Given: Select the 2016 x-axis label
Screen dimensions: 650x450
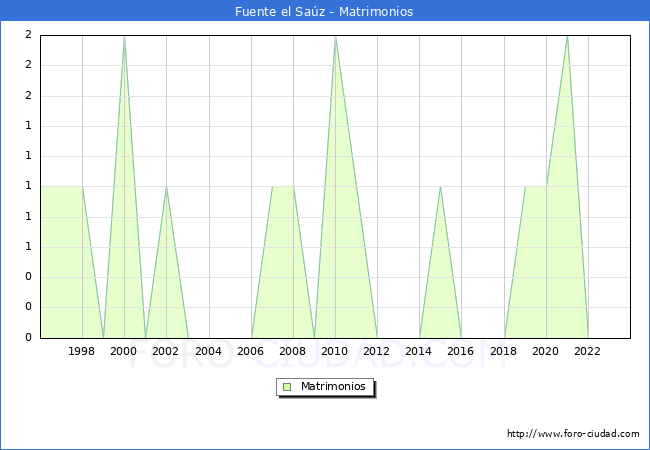Looking at the screenshot, I should coord(461,351).
